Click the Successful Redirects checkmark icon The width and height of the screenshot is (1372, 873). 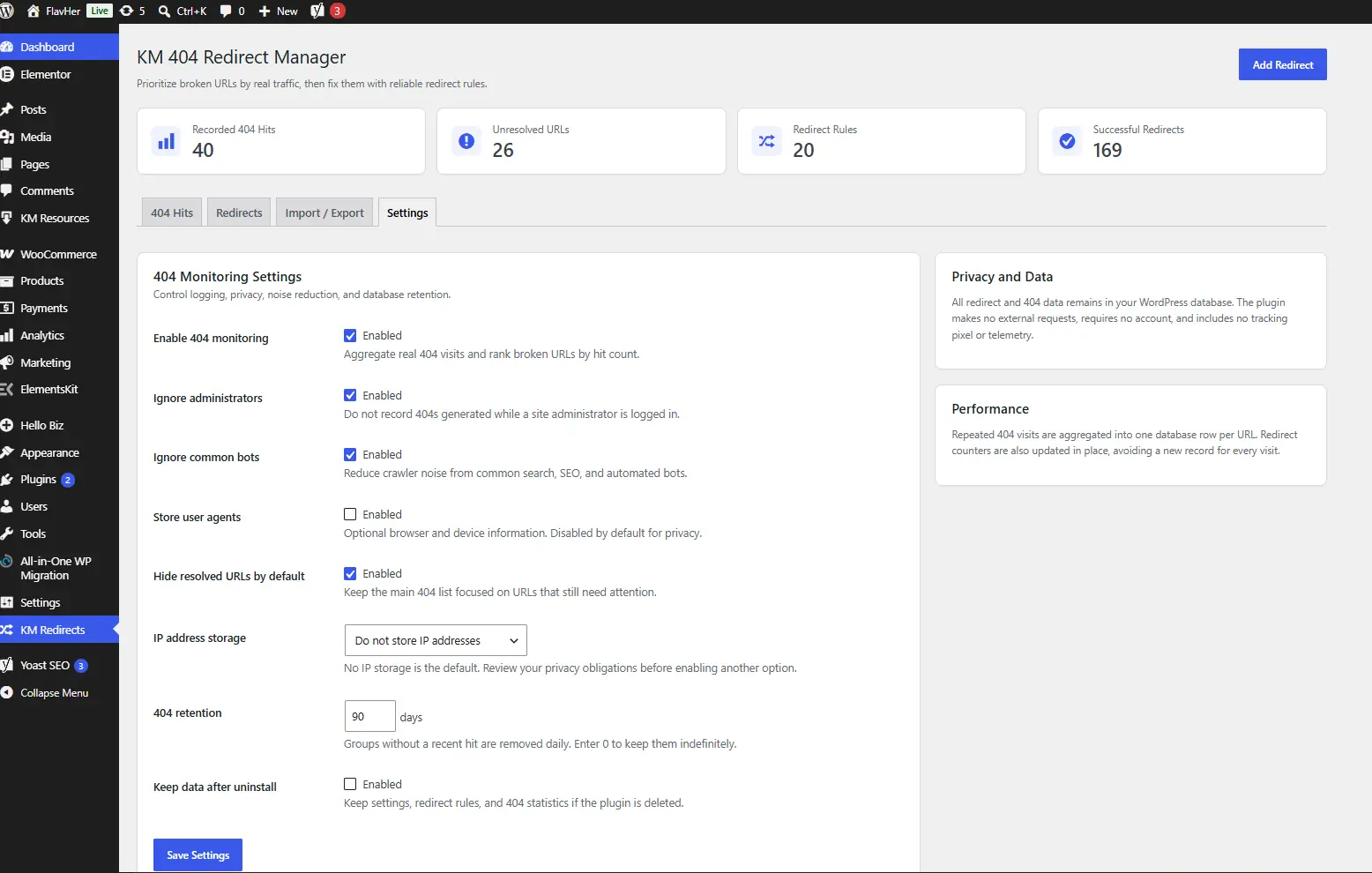[1067, 141]
